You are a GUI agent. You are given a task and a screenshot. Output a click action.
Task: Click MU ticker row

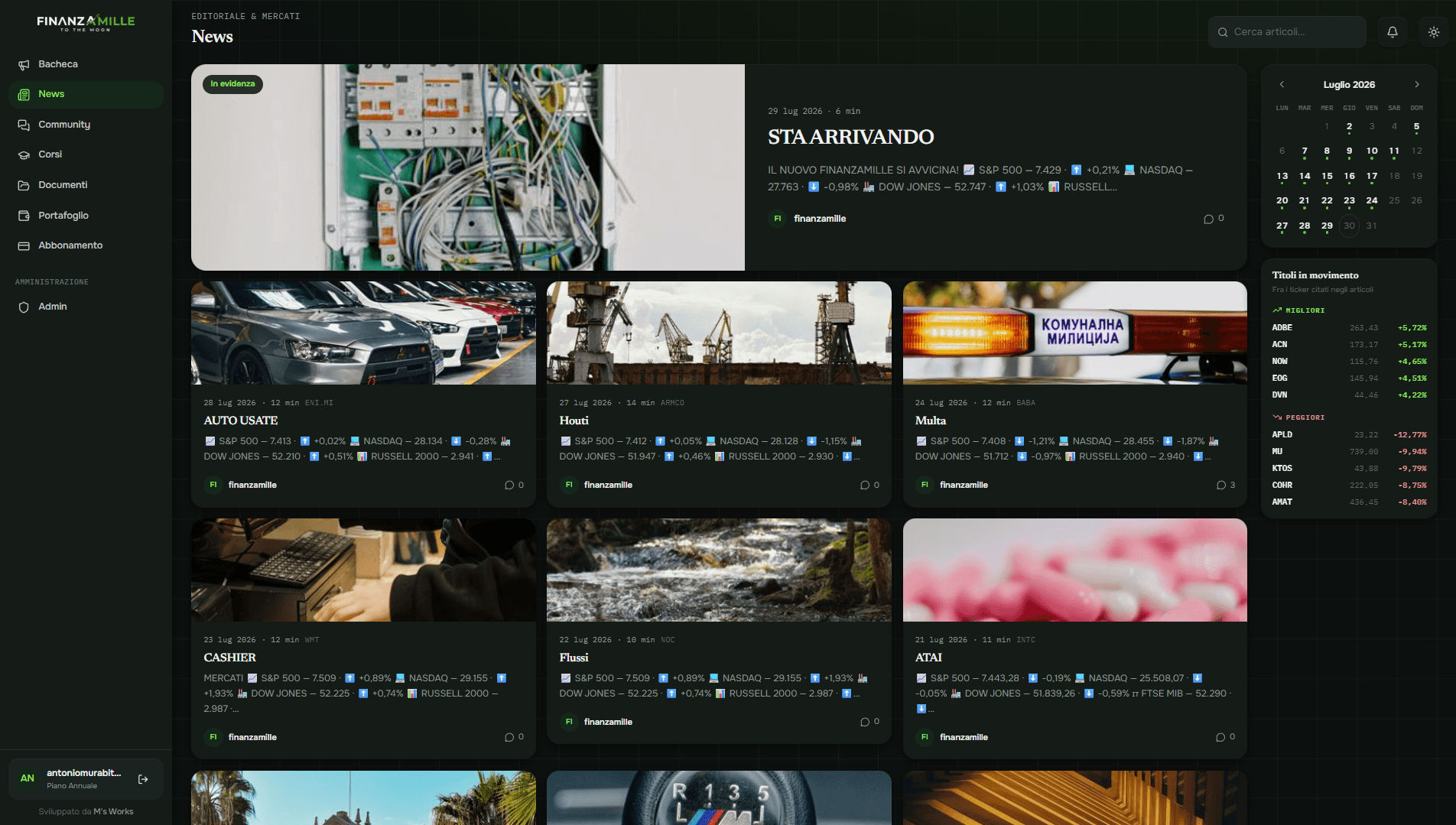point(1349,452)
